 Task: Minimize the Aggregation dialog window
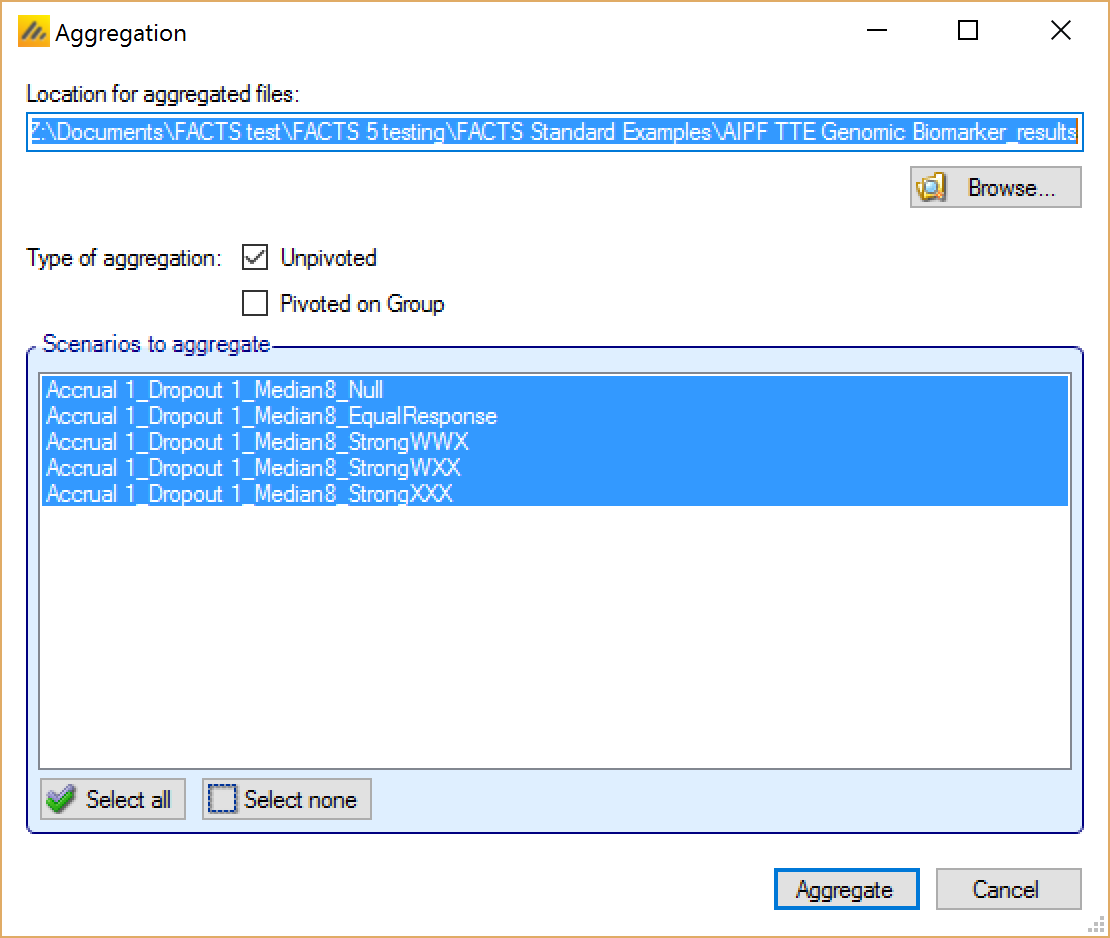(x=874, y=31)
